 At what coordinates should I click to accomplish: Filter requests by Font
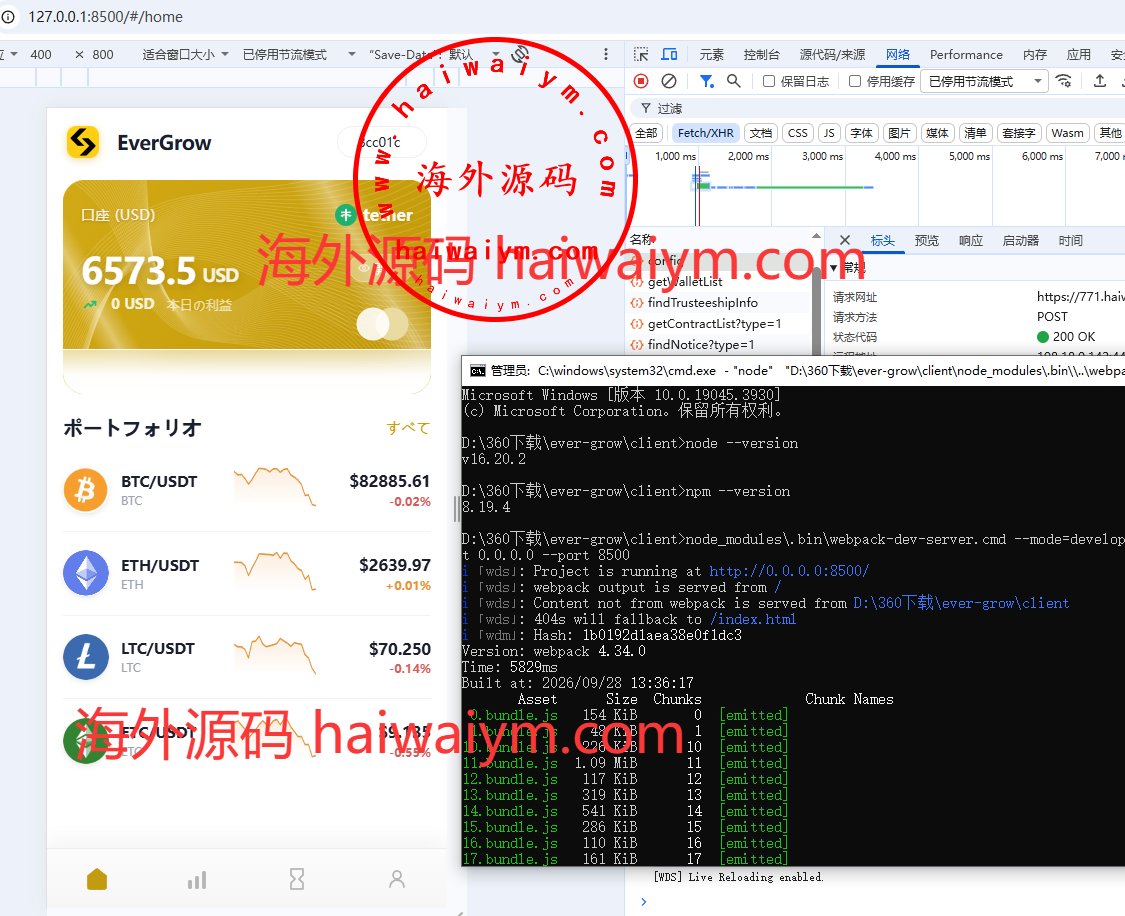pos(861,133)
